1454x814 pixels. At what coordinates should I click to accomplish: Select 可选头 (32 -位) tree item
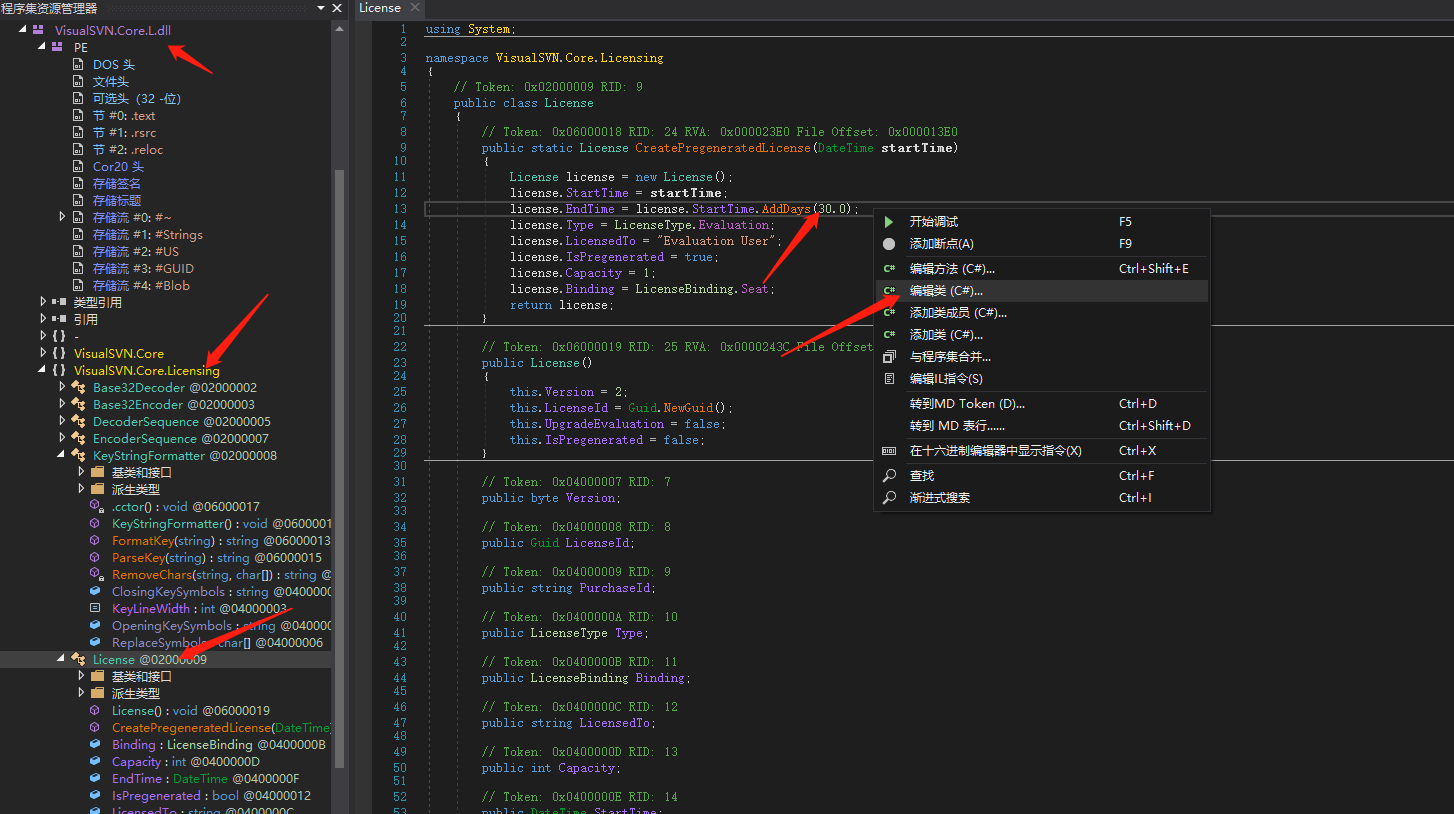click(x=137, y=99)
